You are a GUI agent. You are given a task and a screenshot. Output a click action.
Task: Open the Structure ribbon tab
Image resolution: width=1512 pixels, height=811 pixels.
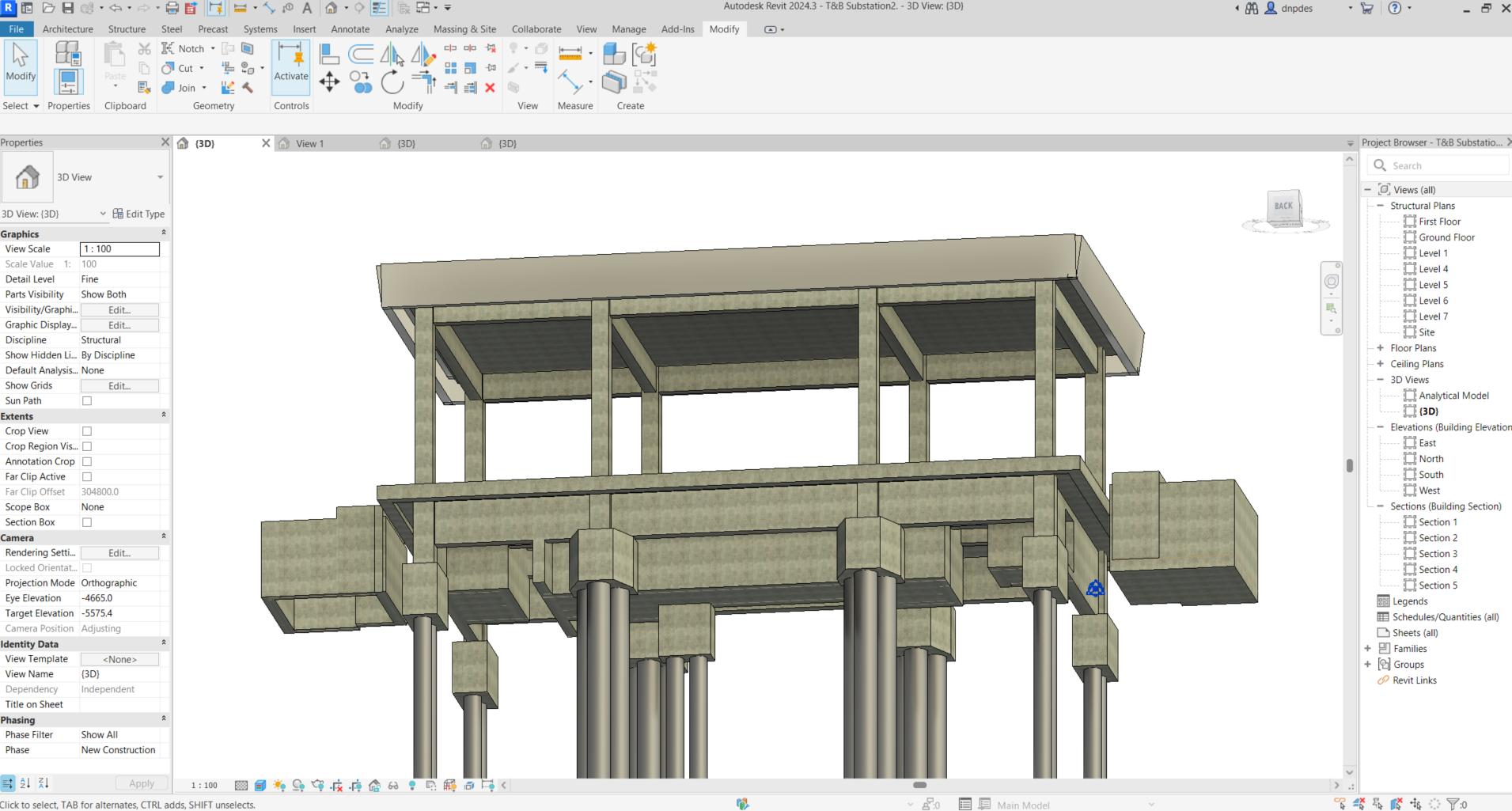pyautogui.click(x=127, y=29)
